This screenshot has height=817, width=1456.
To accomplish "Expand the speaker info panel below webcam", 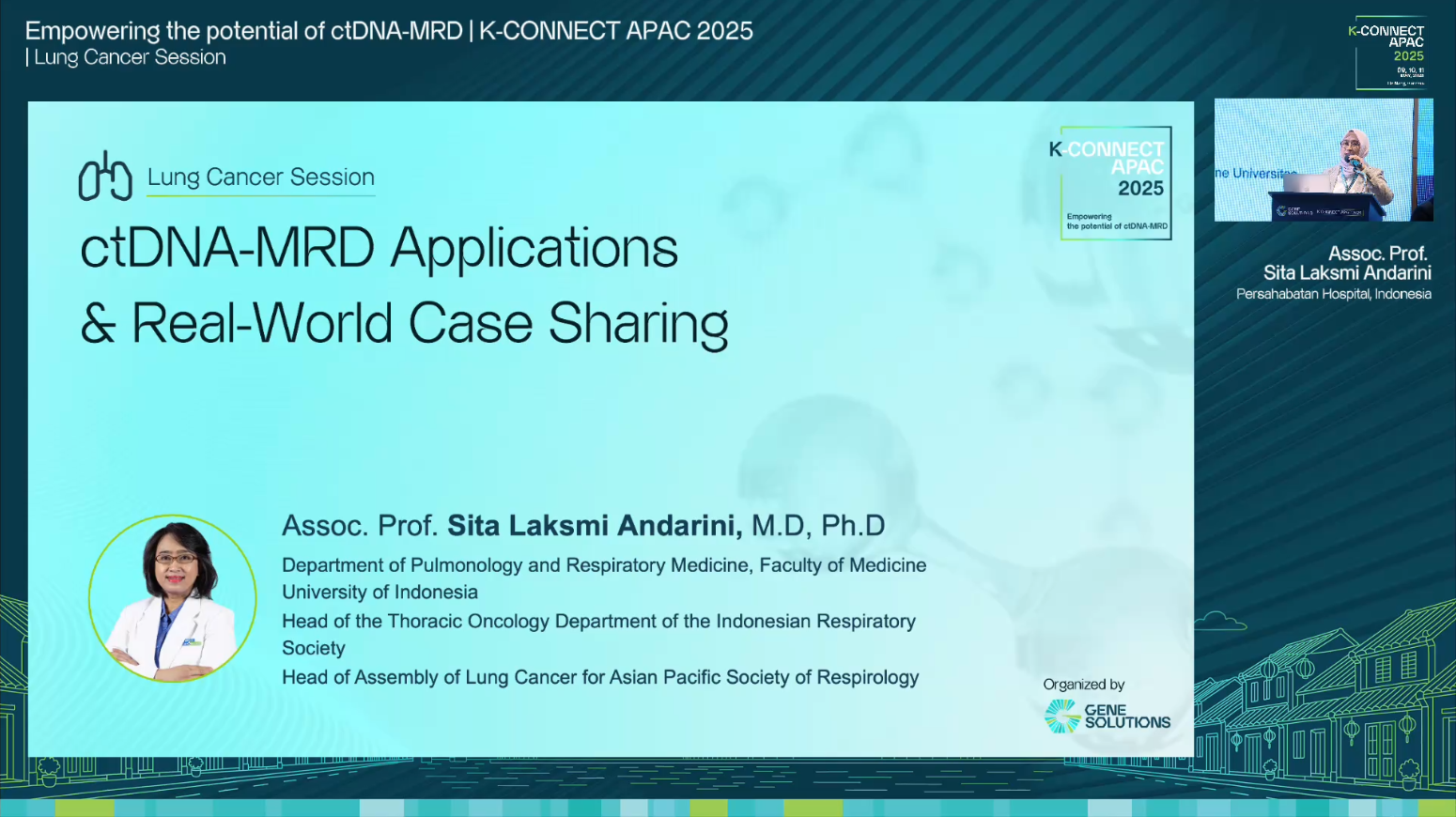I will [x=1333, y=273].
